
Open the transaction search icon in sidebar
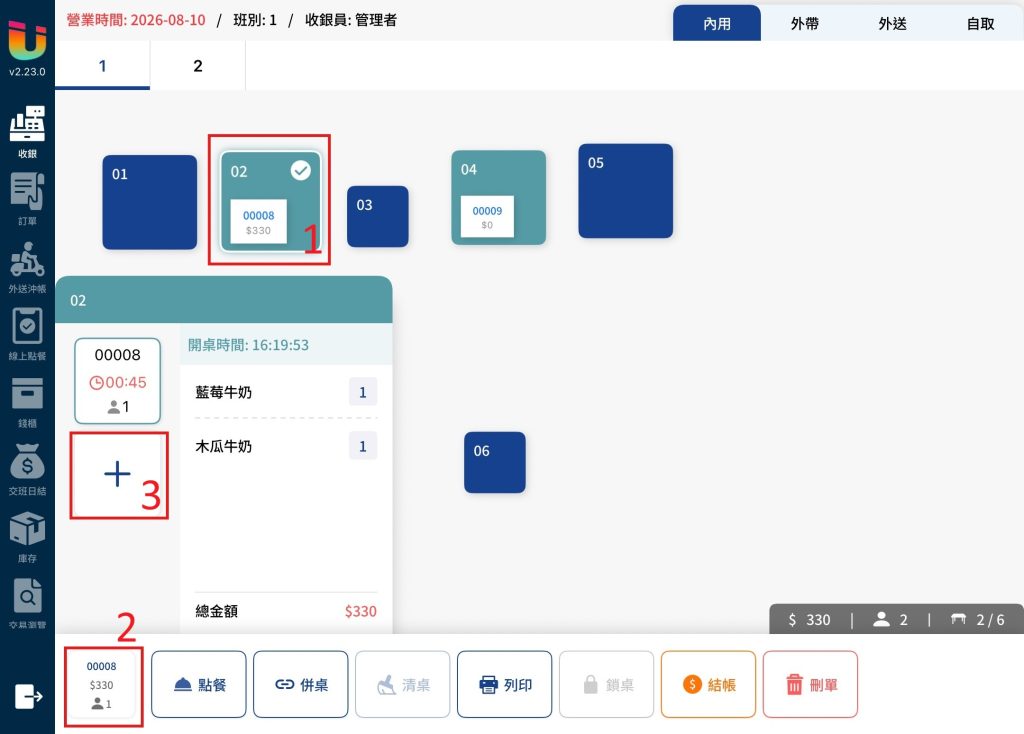[27, 596]
